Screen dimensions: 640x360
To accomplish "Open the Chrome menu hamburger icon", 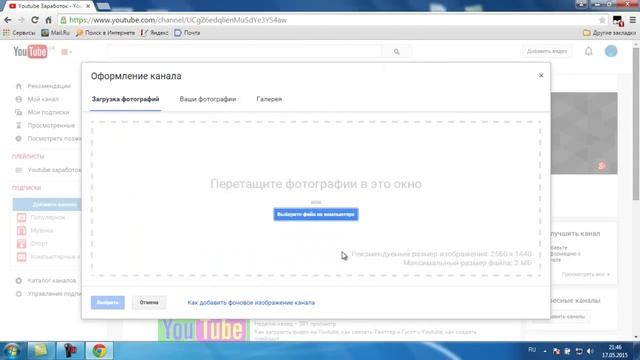I will coord(632,20).
